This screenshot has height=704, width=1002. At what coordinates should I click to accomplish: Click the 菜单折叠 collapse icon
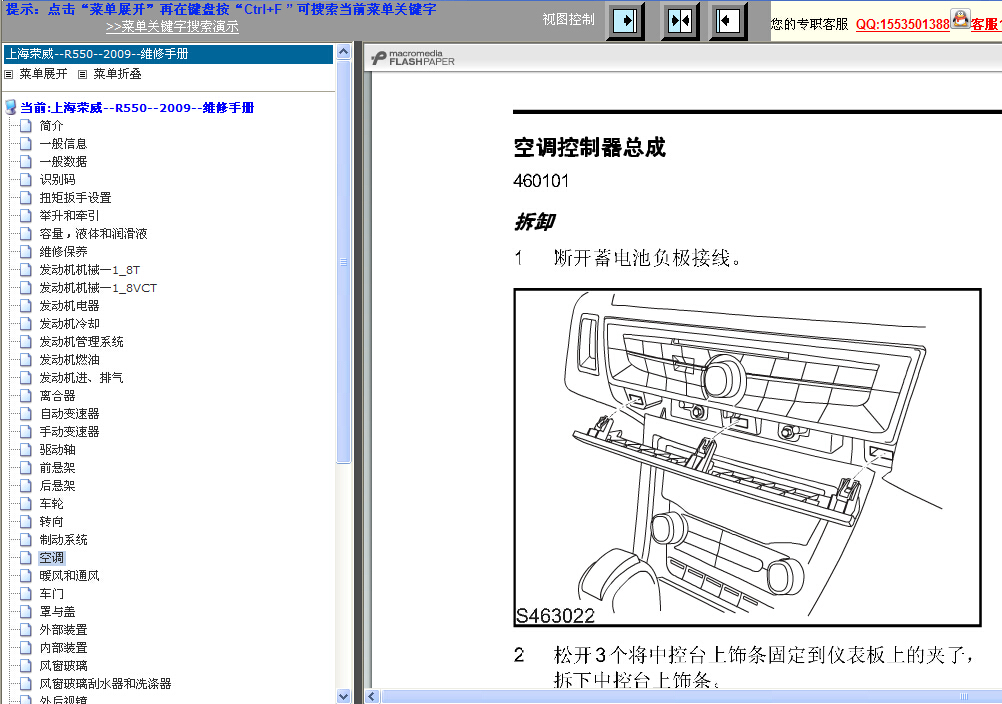point(82,74)
